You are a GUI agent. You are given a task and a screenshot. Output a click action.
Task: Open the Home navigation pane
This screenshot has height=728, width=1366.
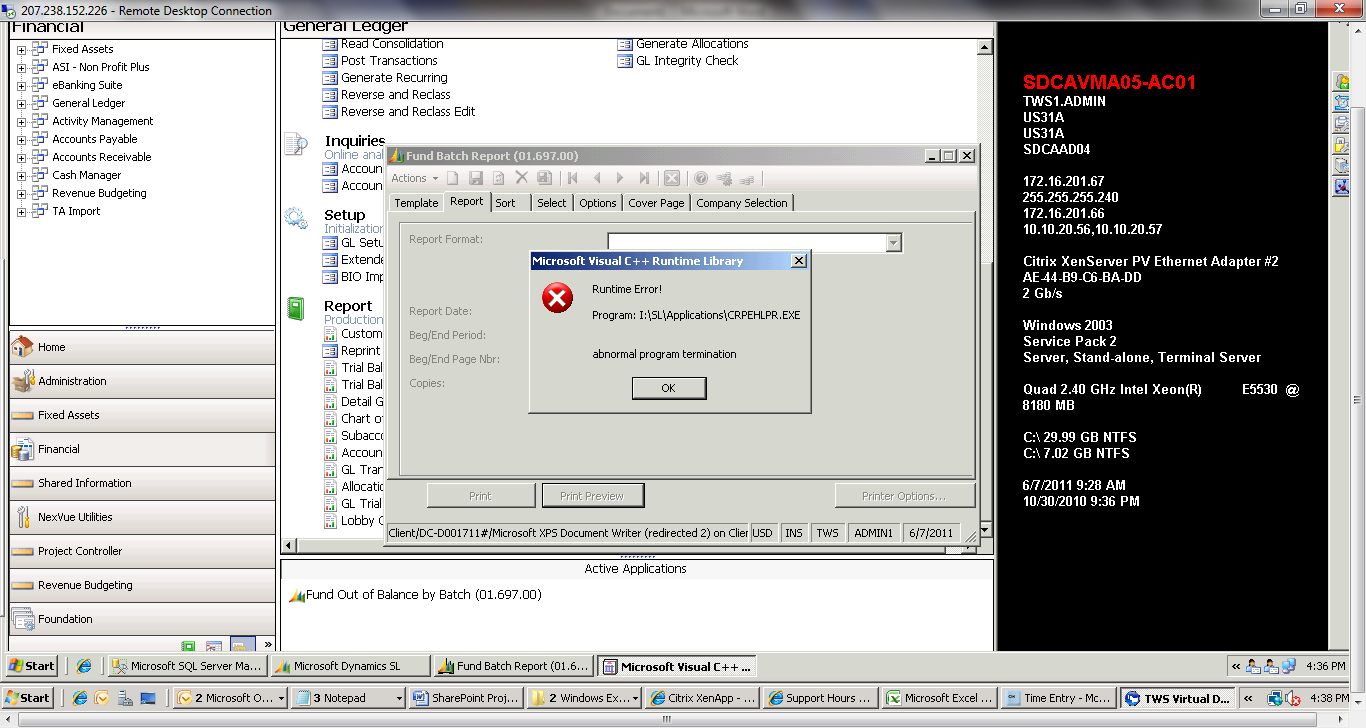click(x=142, y=348)
